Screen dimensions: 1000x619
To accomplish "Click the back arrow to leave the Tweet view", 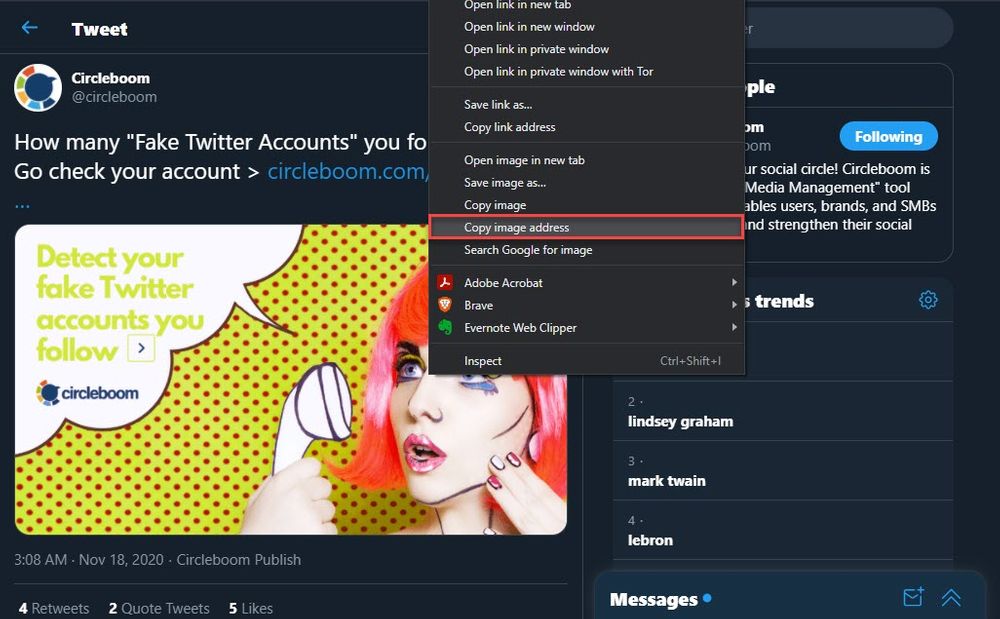I will [x=29, y=28].
